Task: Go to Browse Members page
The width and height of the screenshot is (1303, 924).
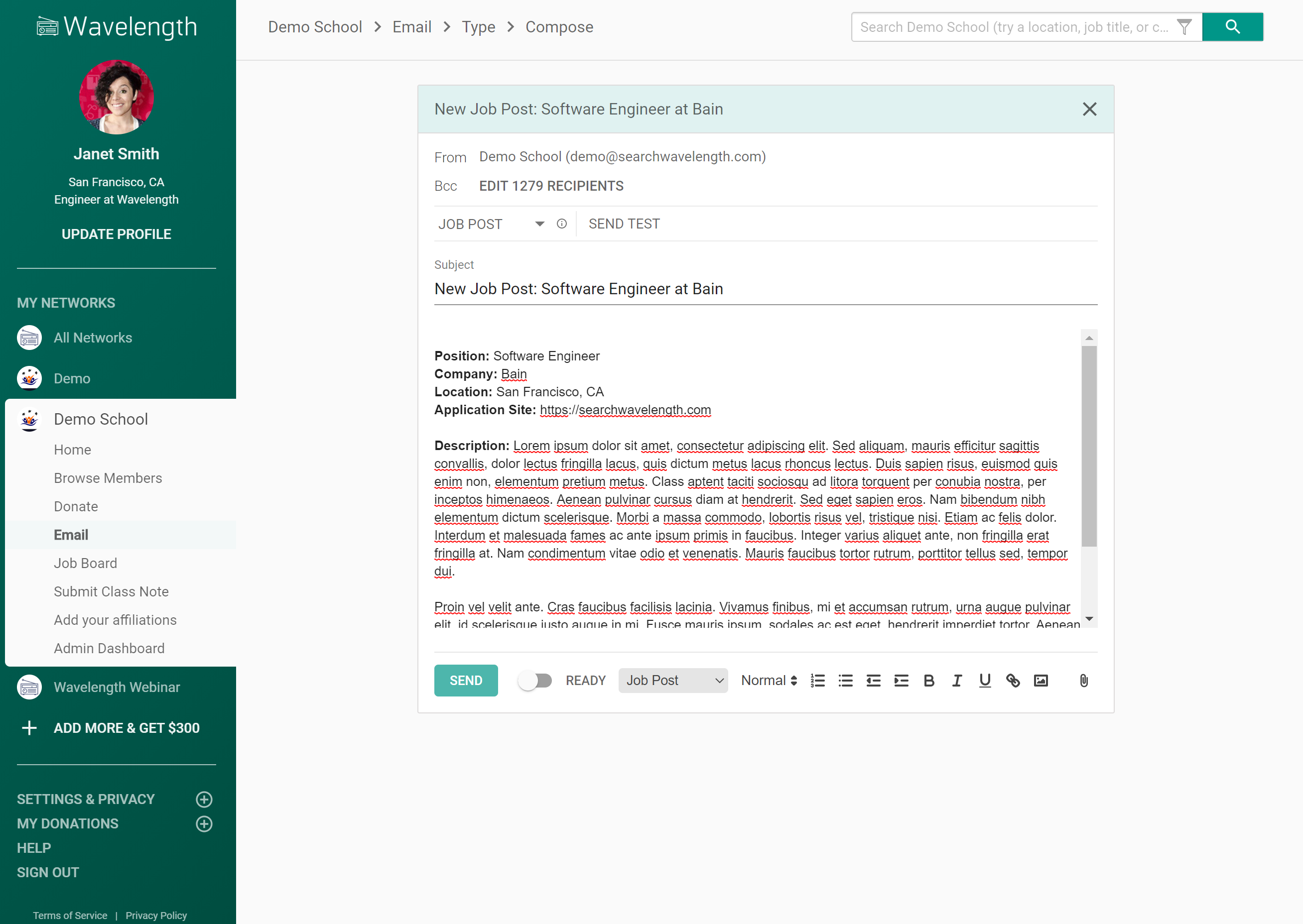Action: click(x=108, y=478)
